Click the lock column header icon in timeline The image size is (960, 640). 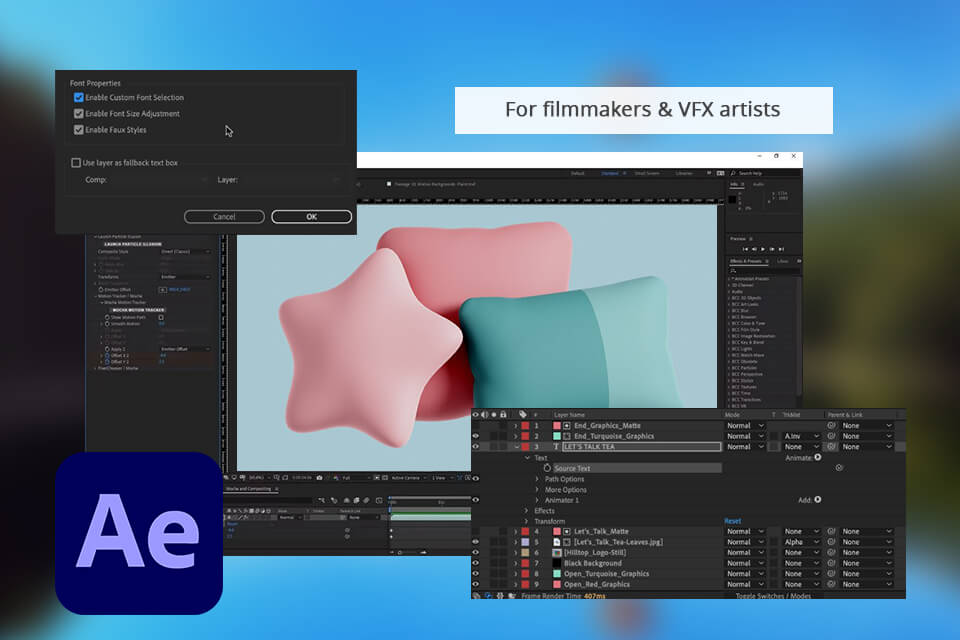(503, 415)
